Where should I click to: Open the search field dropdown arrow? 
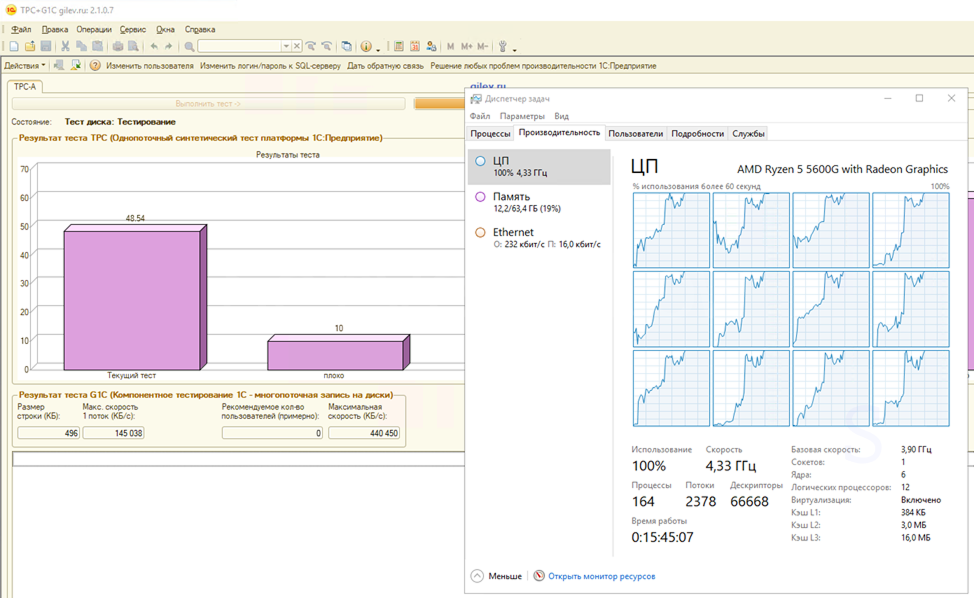[286, 47]
